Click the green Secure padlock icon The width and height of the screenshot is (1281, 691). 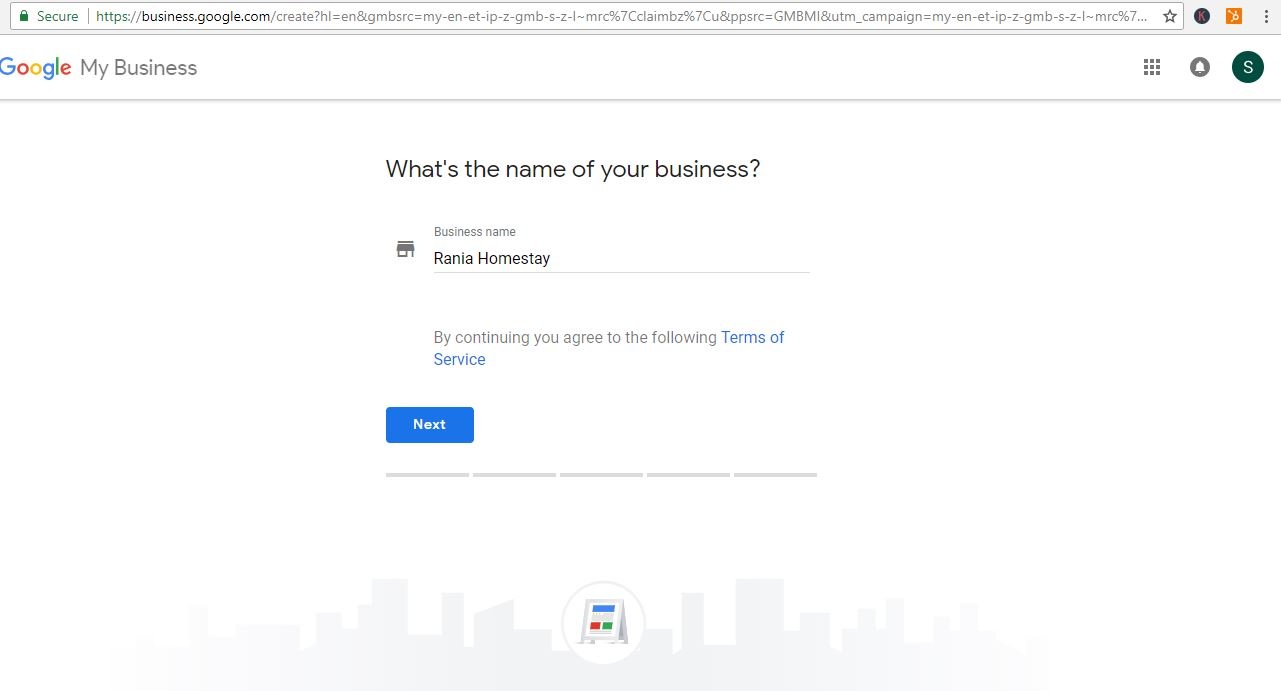pos(23,16)
